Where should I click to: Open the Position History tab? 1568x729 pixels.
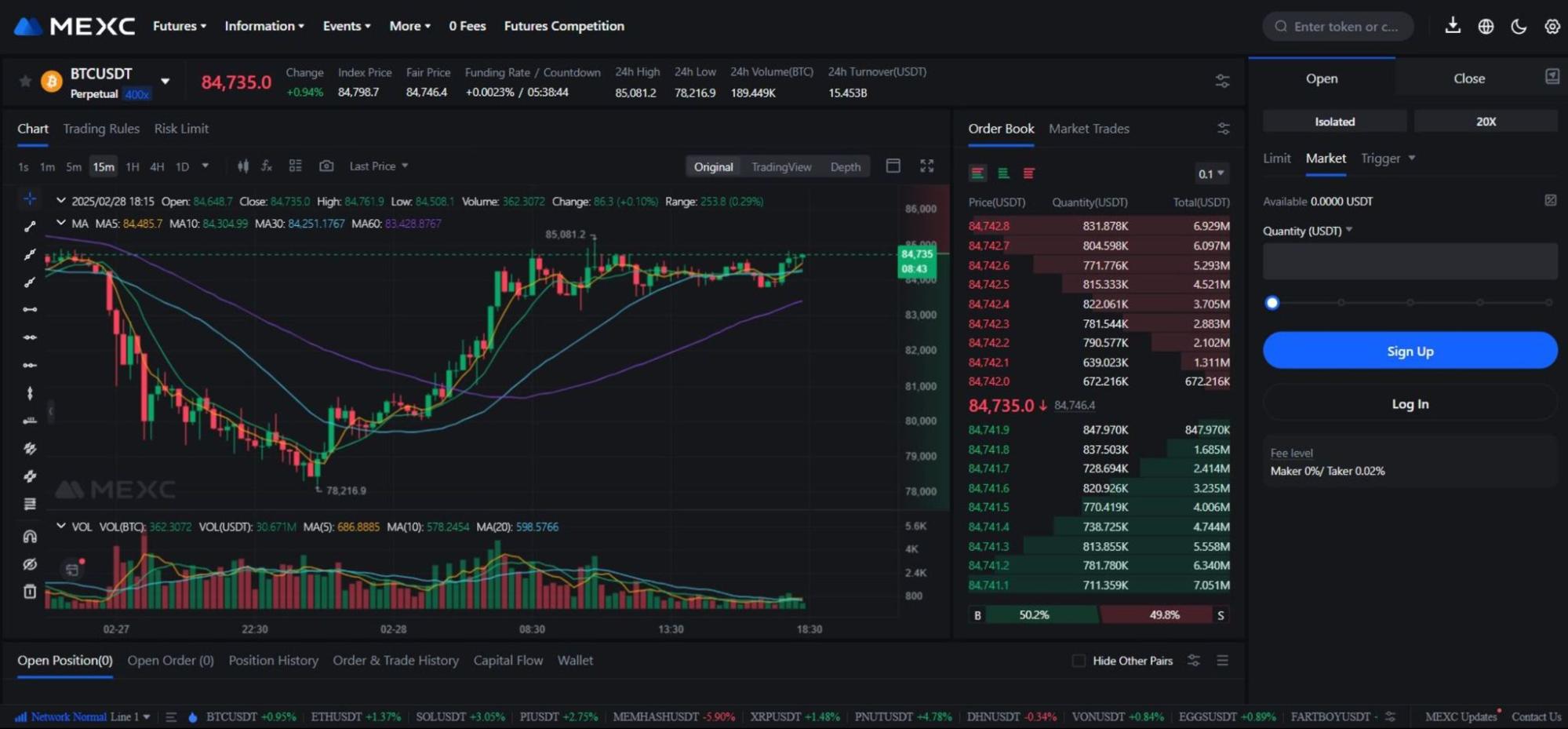[x=273, y=661]
